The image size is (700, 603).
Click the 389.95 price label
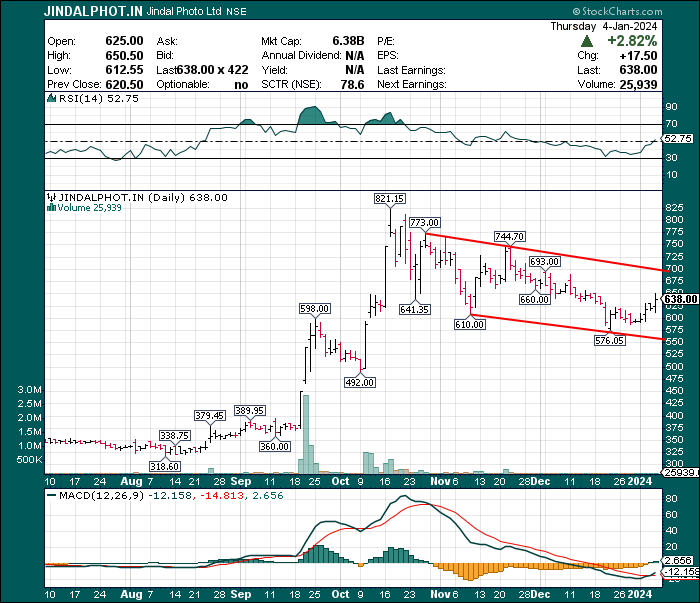(x=250, y=410)
